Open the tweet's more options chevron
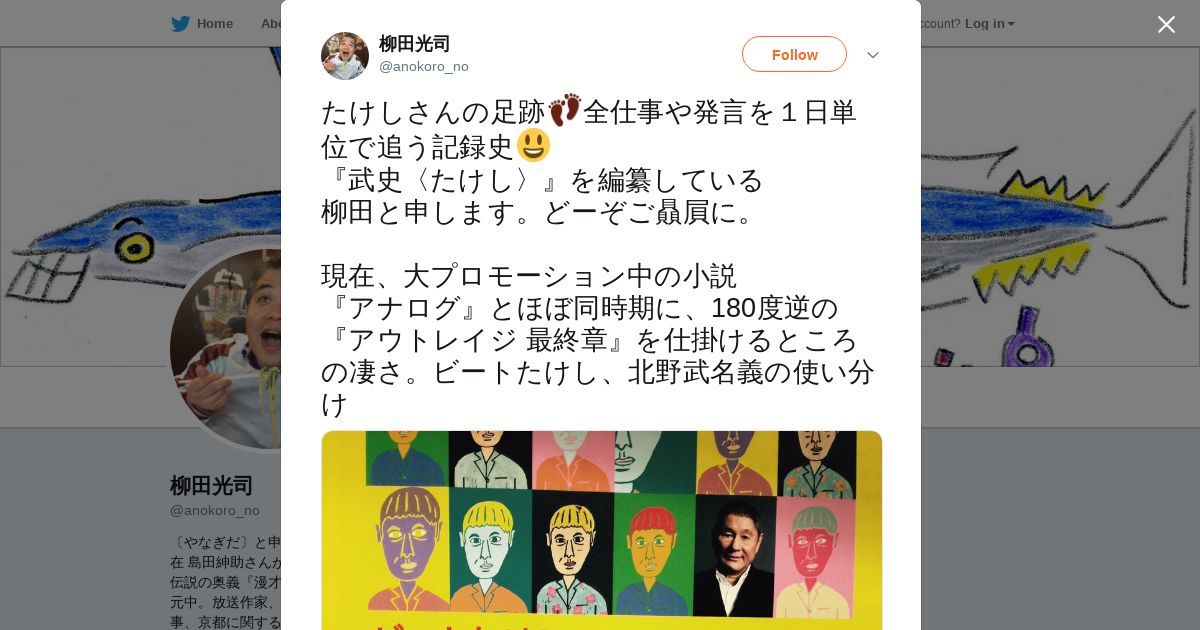 872,55
